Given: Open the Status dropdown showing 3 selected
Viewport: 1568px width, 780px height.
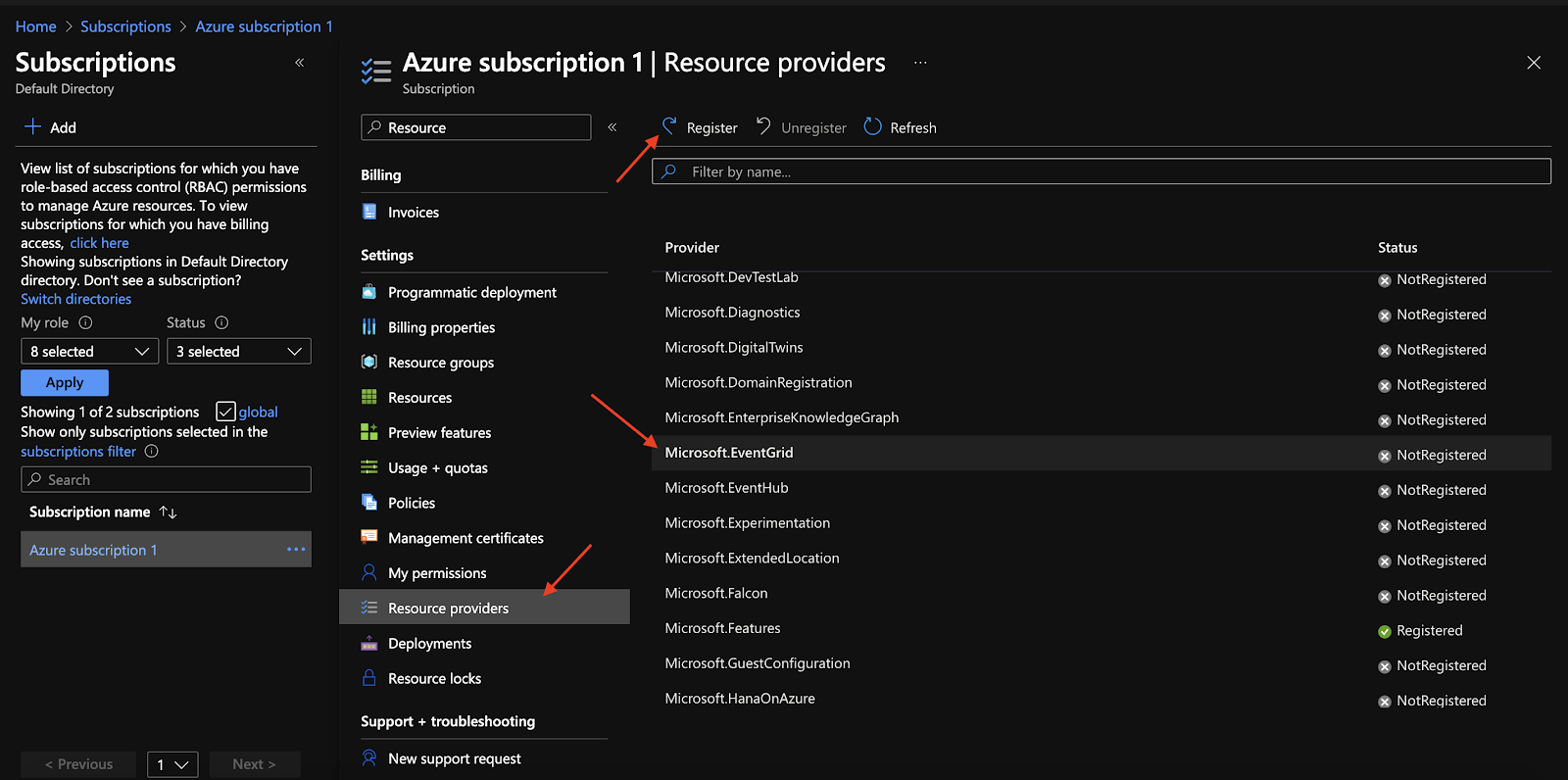Looking at the screenshot, I should click(239, 351).
